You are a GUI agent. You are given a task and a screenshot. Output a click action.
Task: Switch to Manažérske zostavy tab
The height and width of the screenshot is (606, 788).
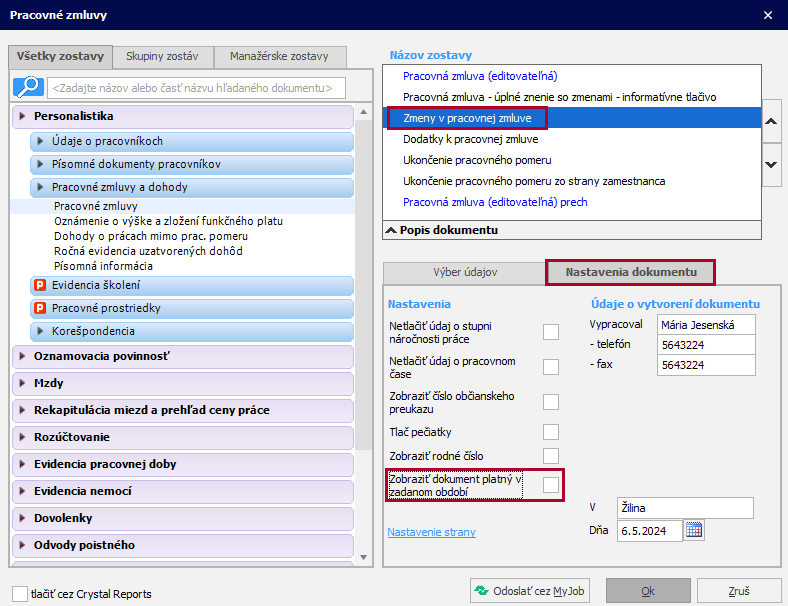[x=279, y=57]
